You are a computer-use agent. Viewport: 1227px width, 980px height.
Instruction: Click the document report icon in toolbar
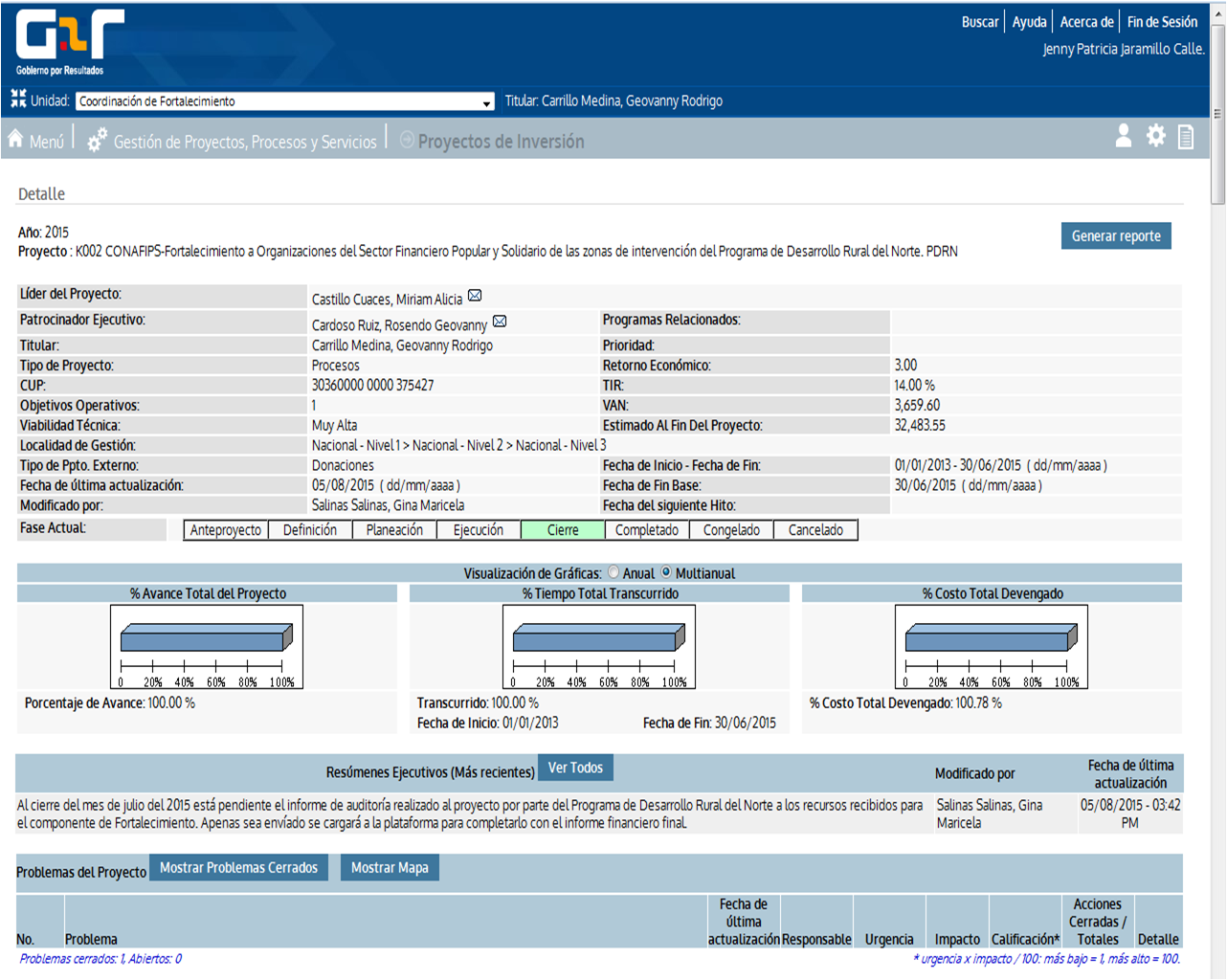(1186, 137)
